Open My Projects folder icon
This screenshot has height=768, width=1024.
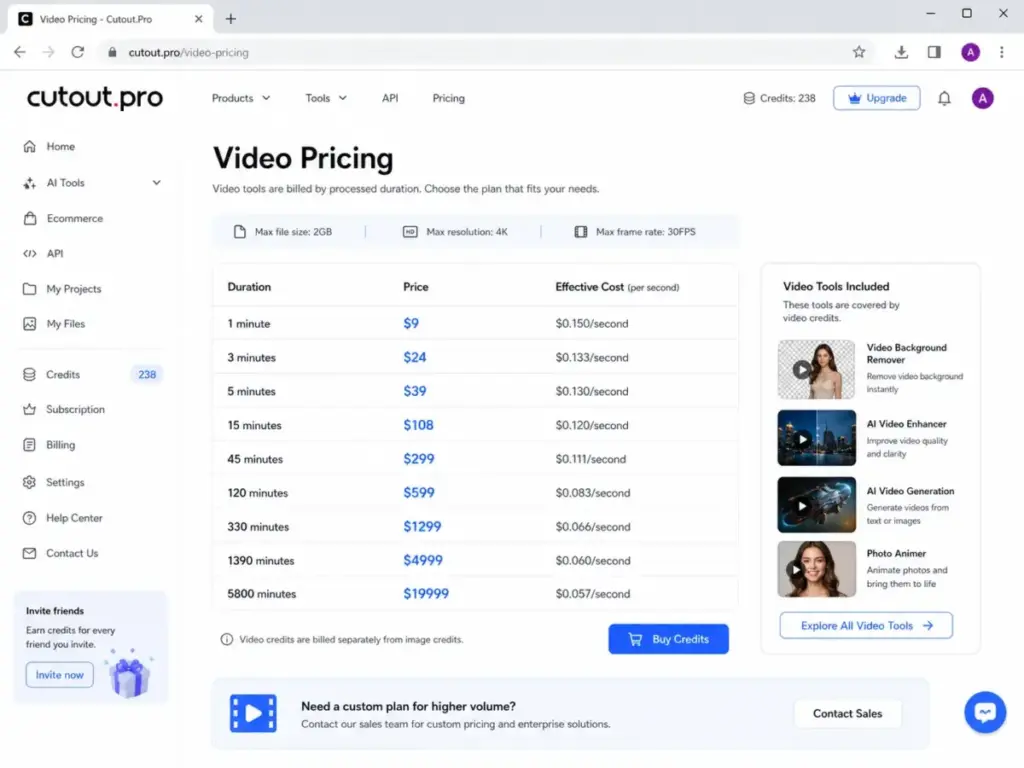tap(29, 289)
